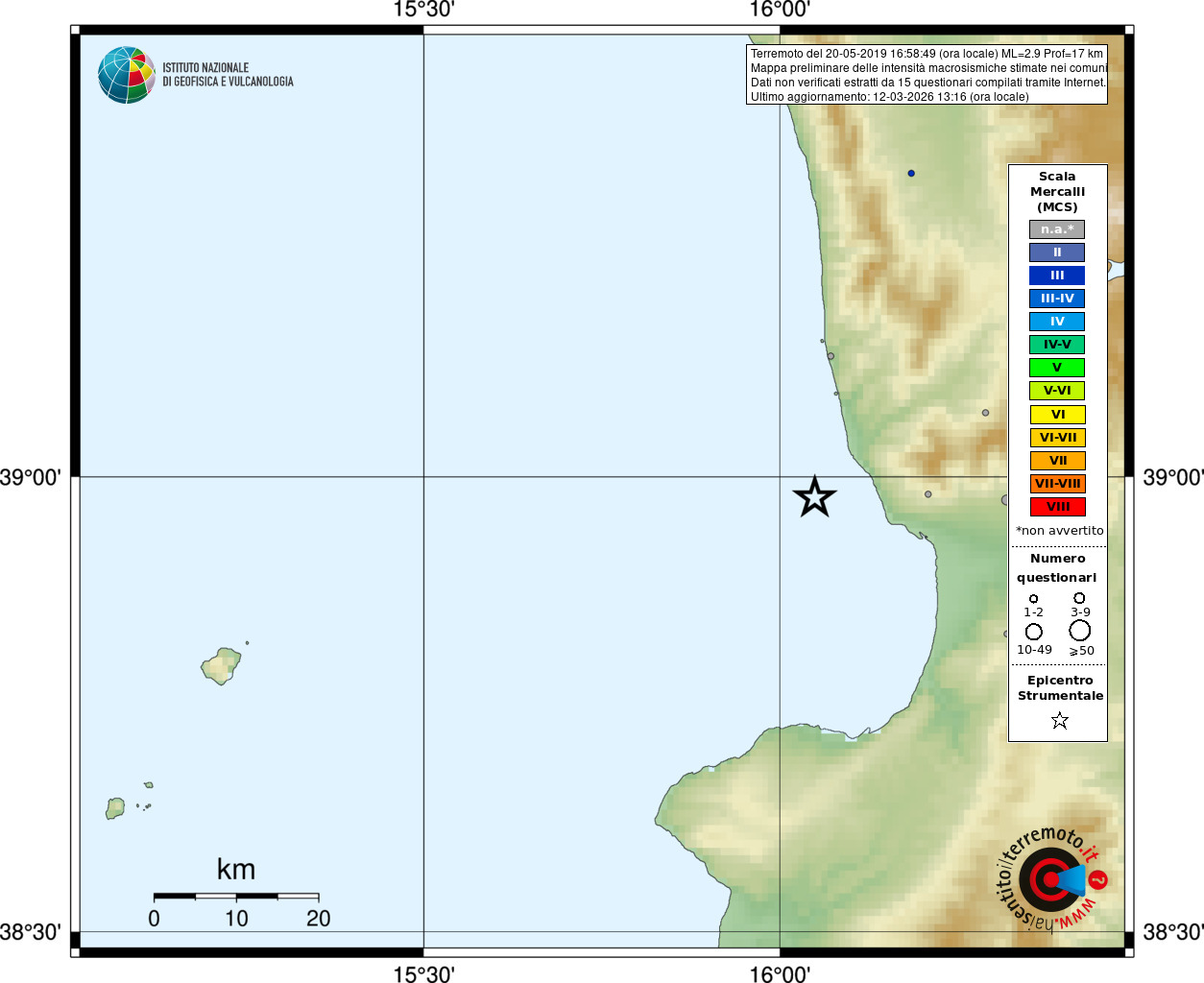This screenshot has height=983, width=1204.
Task: Click the scale bar value 10
Action: 236,919
